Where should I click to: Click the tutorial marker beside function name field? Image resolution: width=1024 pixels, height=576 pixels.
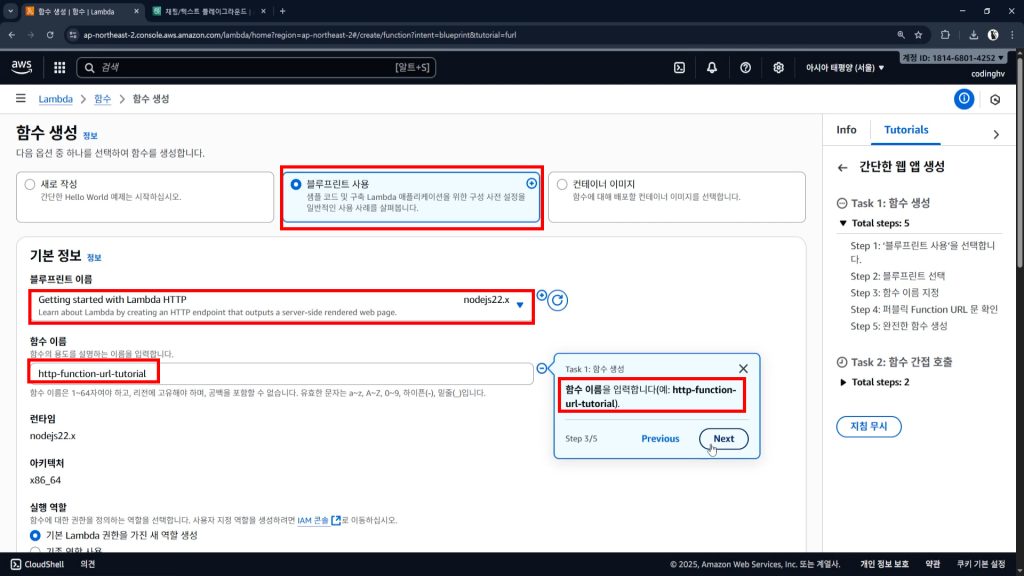click(x=542, y=369)
